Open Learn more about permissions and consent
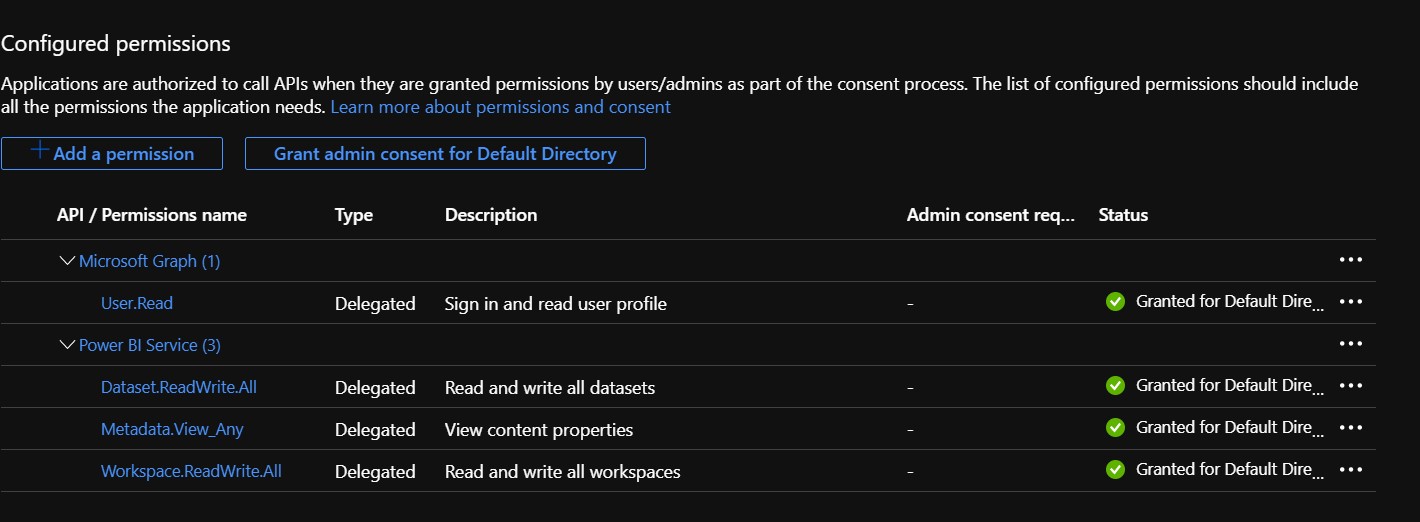Image resolution: width=1420 pixels, height=522 pixels. tap(500, 107)
